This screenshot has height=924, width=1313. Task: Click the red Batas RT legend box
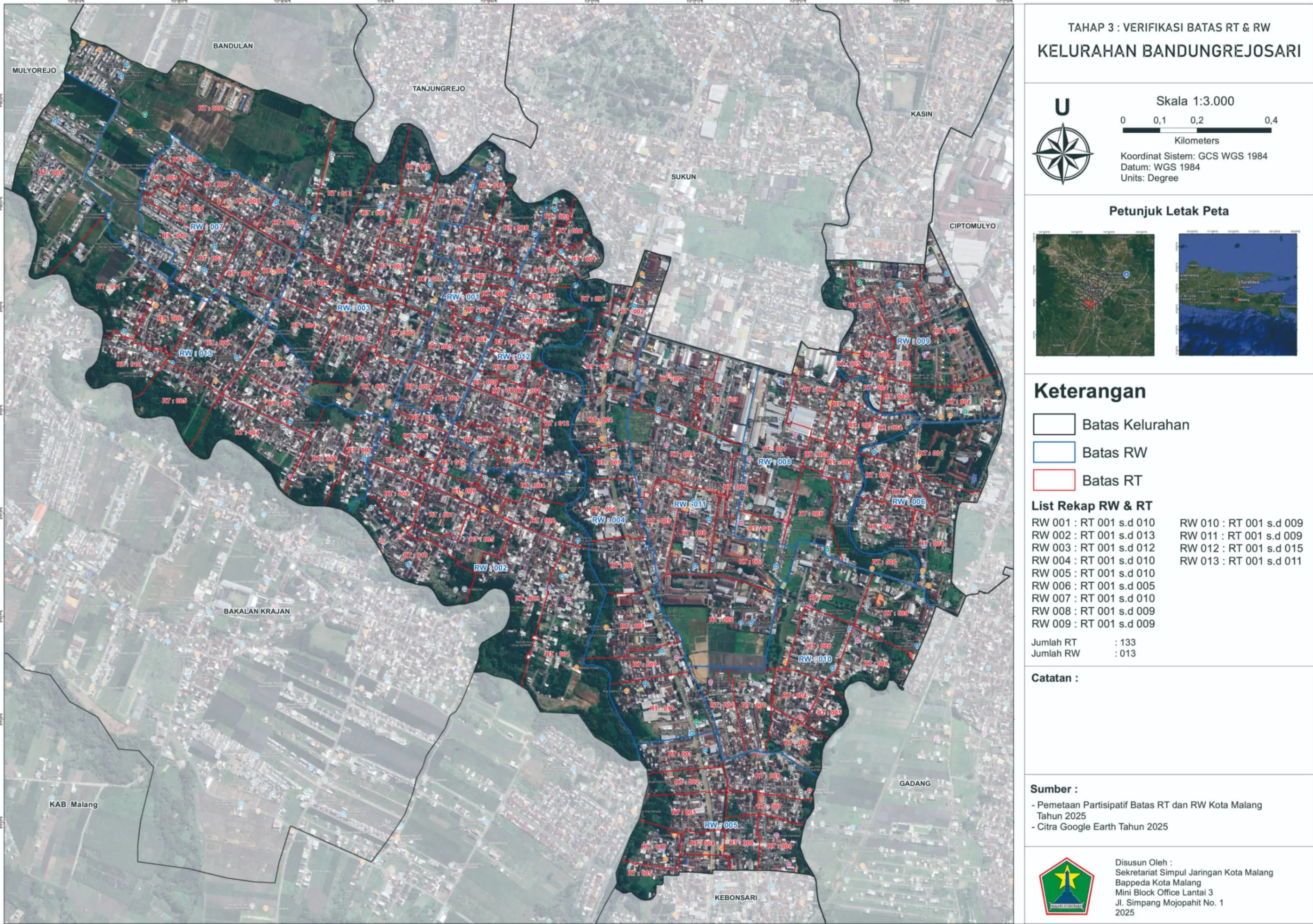click(1054, 480)
